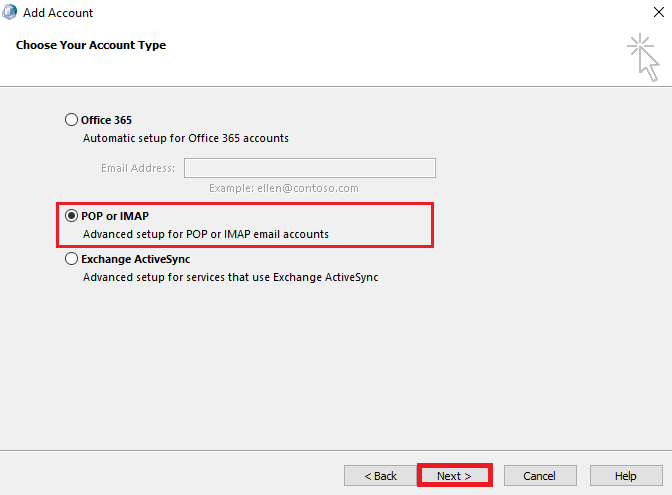Click the "Choose Your Account Type" heading

click(91, 45)
